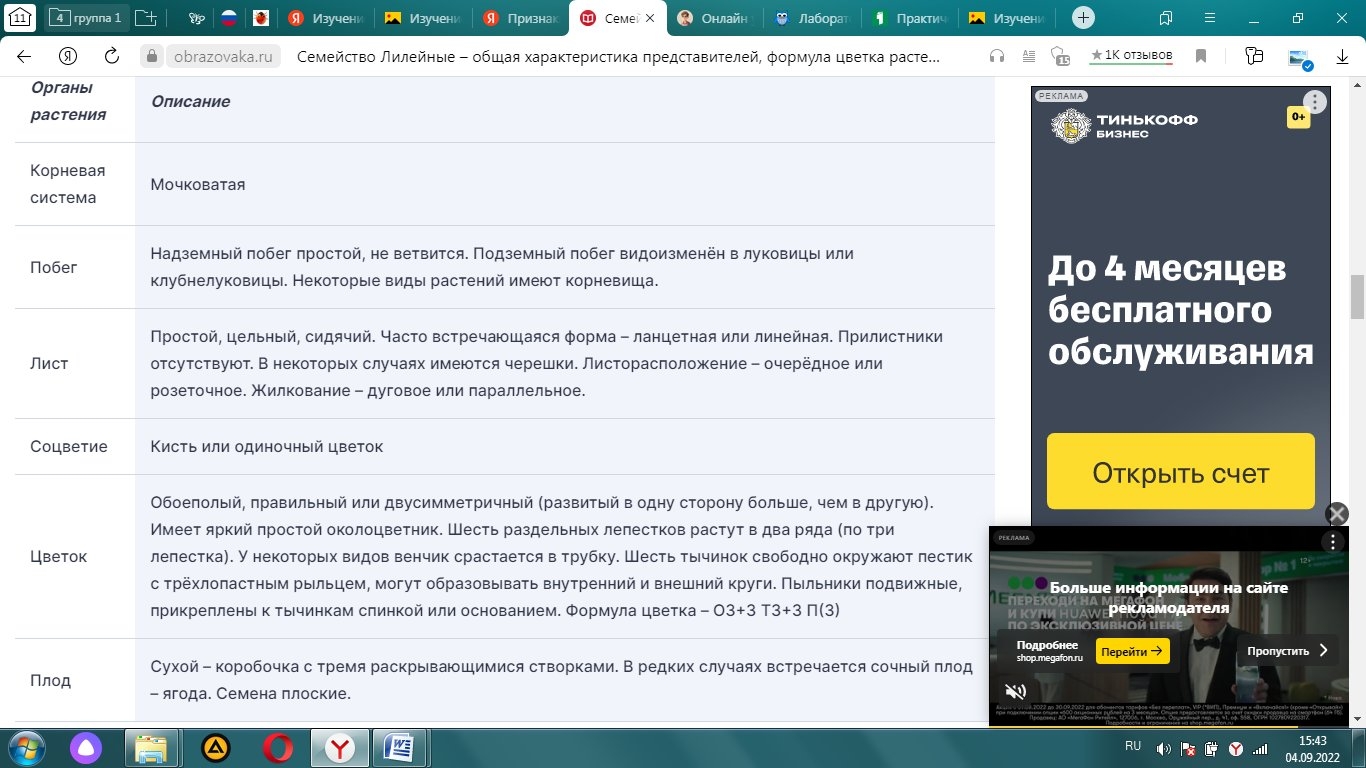Open Microsoft Word from the taskbar
This screenshot has width=1366, height=768.
point(399,747)
